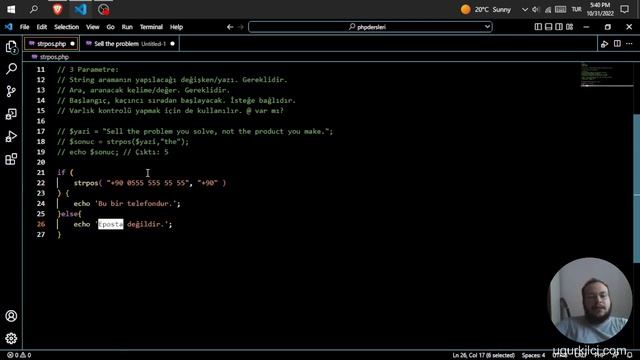The image size is (640, 360).
Task: Click the TUR input language indicator
Action: pos(576,9)
